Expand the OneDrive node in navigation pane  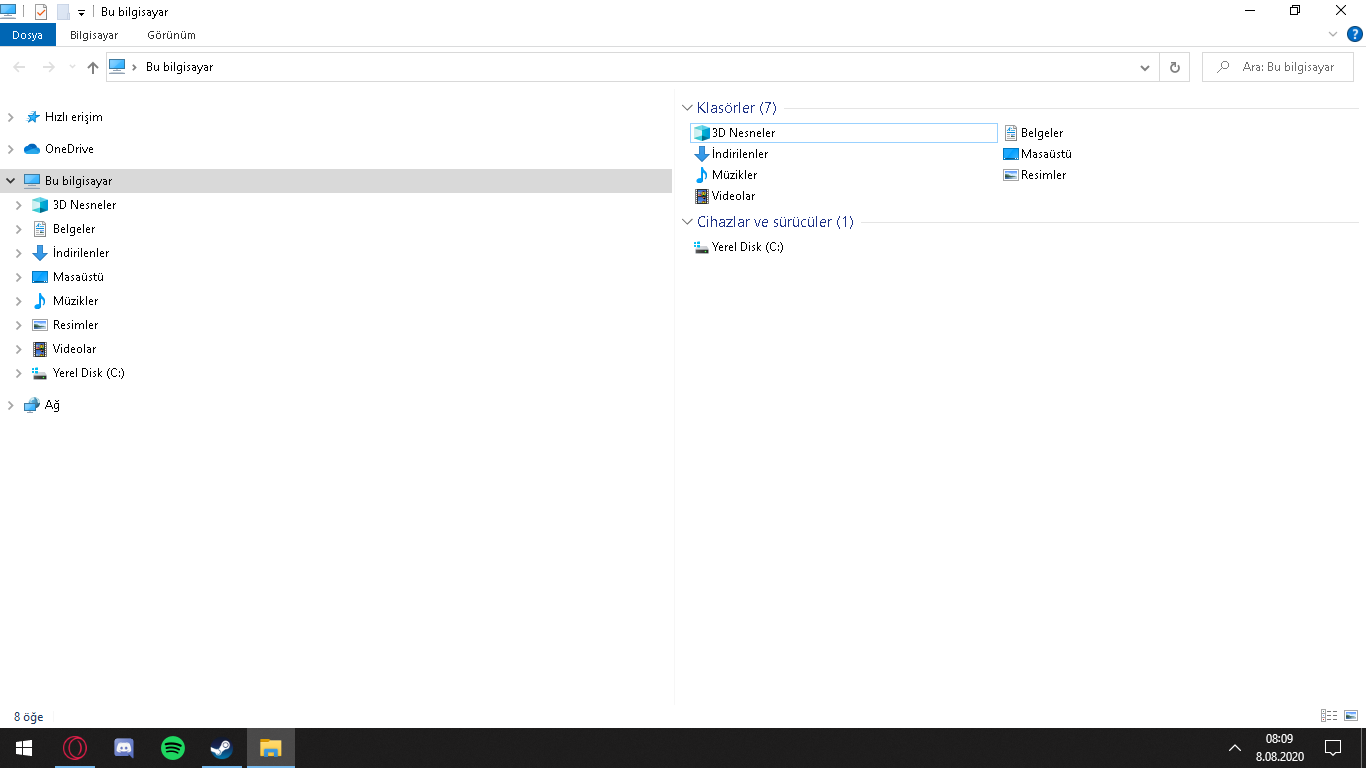(10, 149)
